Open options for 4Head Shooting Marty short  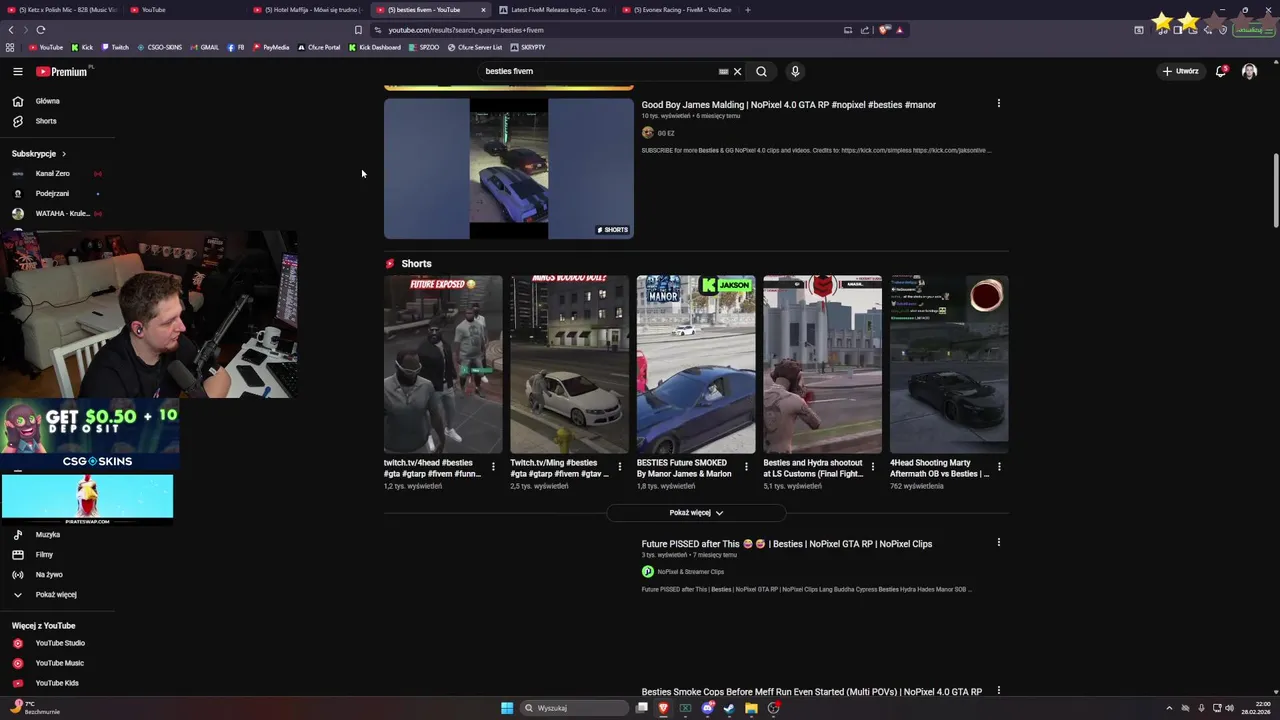click(999, 467)
